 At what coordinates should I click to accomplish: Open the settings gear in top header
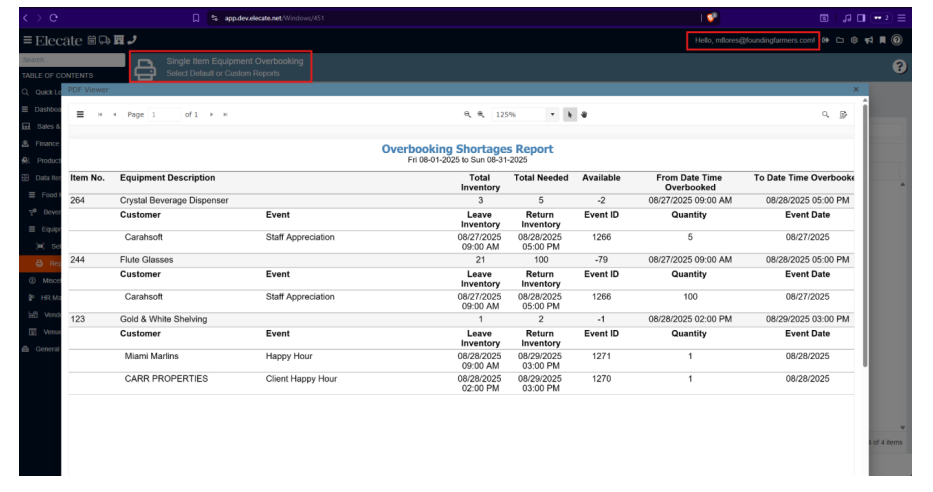pyautogui.click(x=854, y=40)
